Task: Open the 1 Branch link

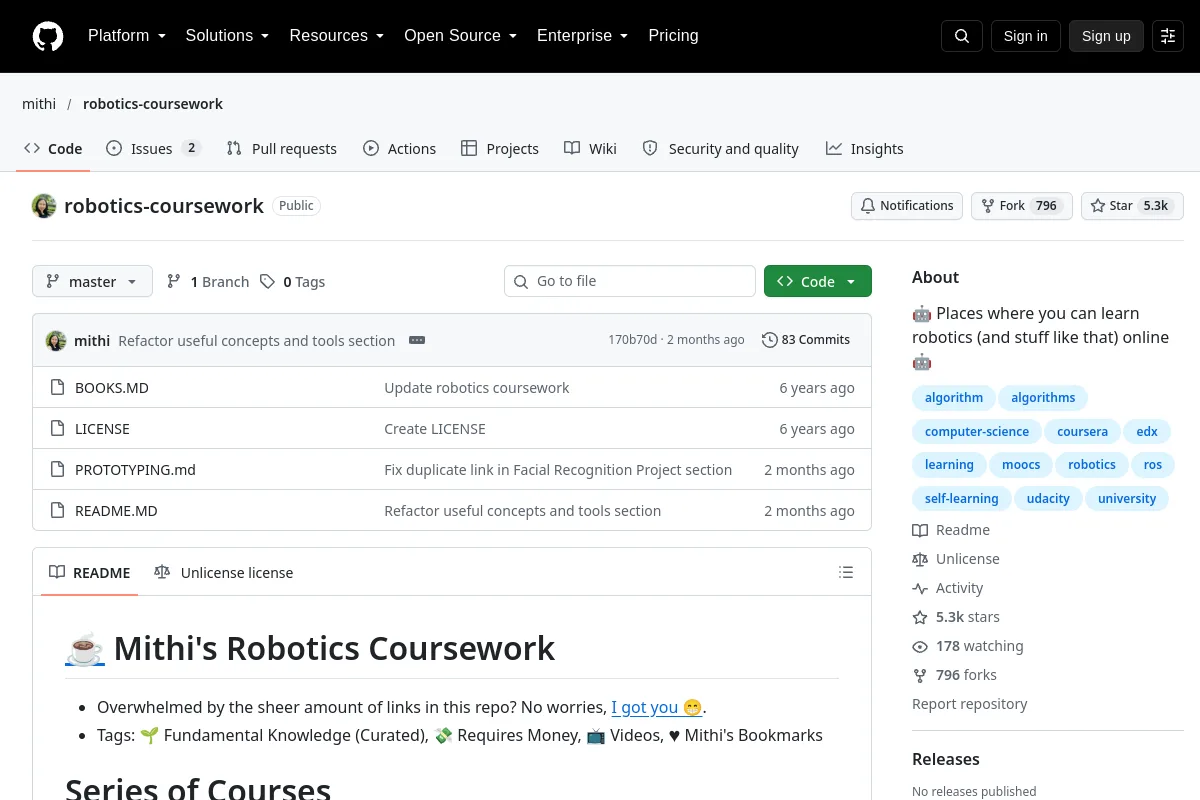Action: coord(208,282)
